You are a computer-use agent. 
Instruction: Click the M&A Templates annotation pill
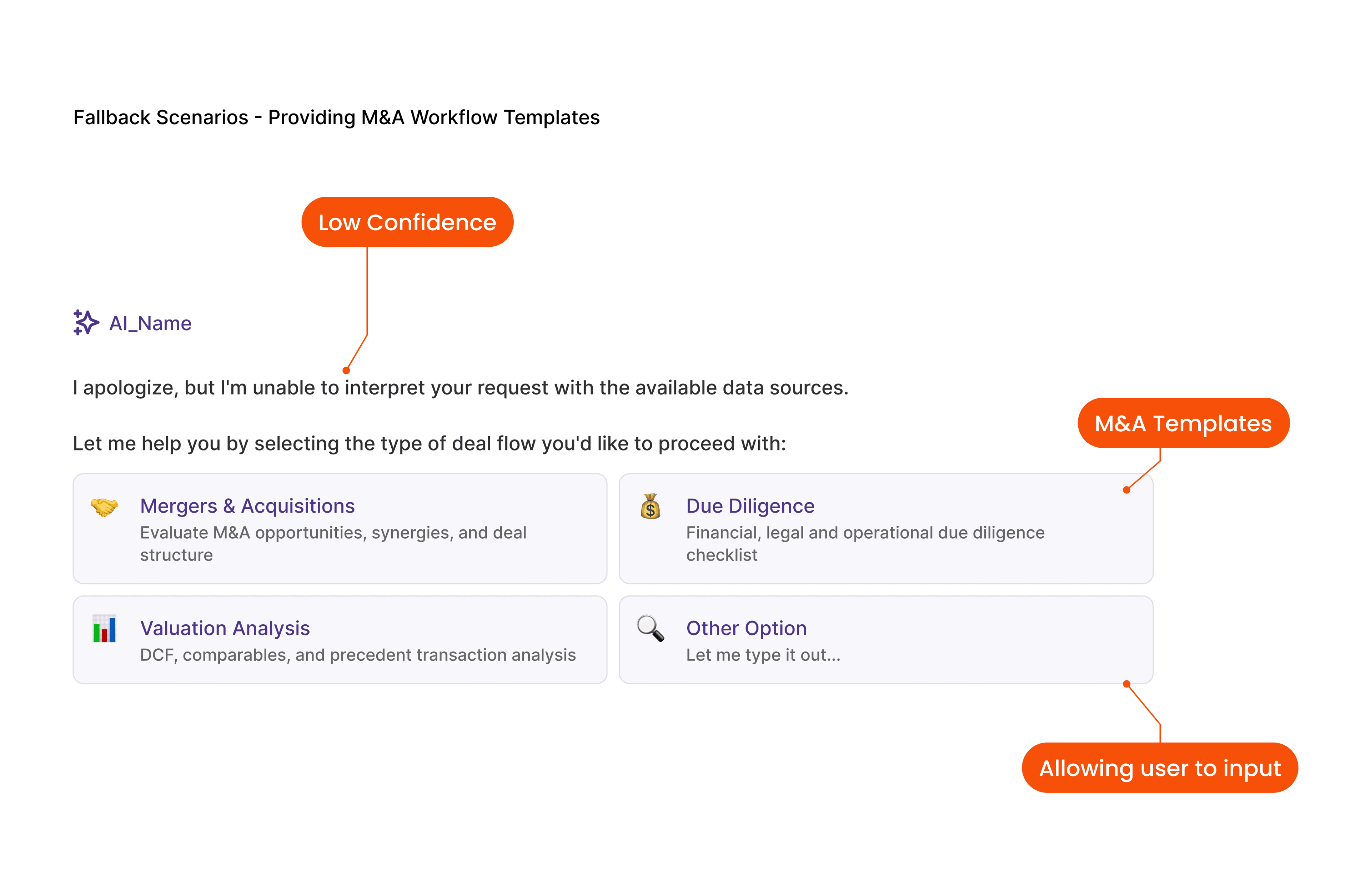(1182, 423)
